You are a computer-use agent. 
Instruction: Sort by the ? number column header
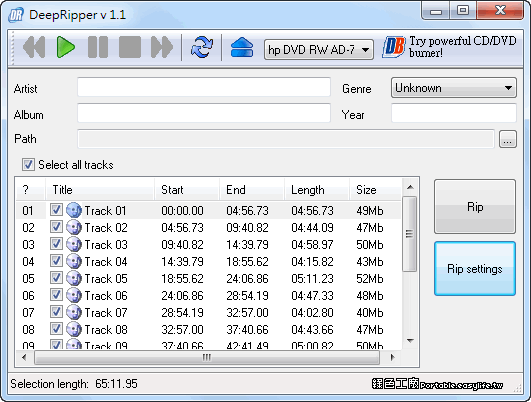coord(30,190)
